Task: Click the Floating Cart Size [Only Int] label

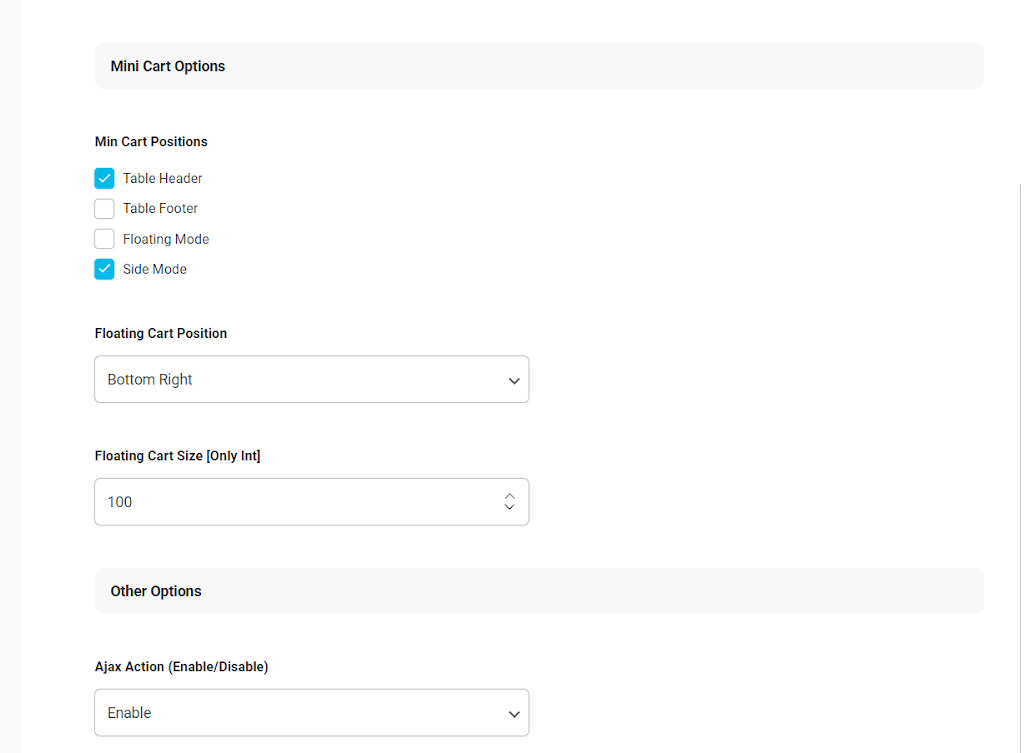Action: (x=177, y=456)
